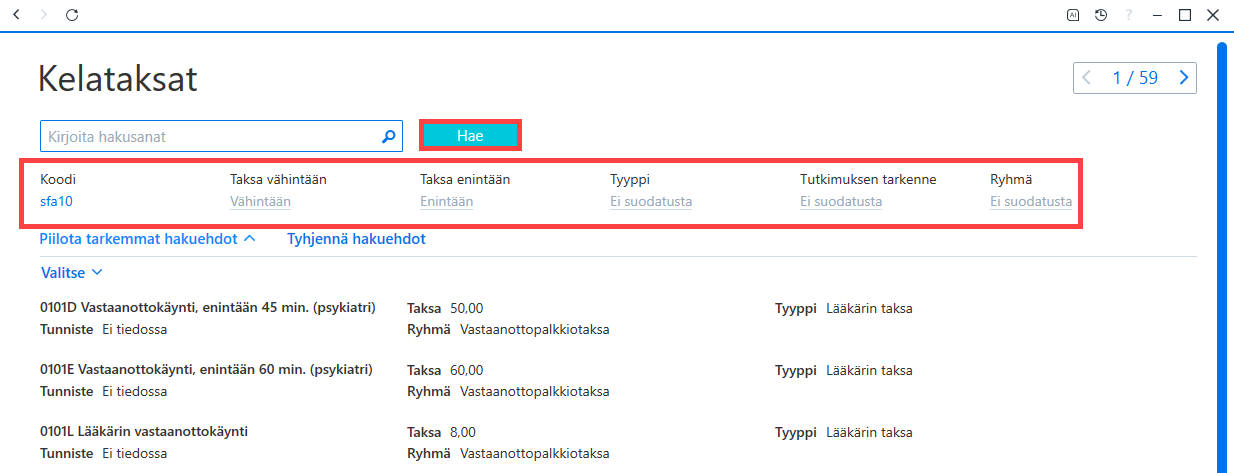Open the history clock icon
Viewport: 1234px width, 473px height.
(1101, 15)
